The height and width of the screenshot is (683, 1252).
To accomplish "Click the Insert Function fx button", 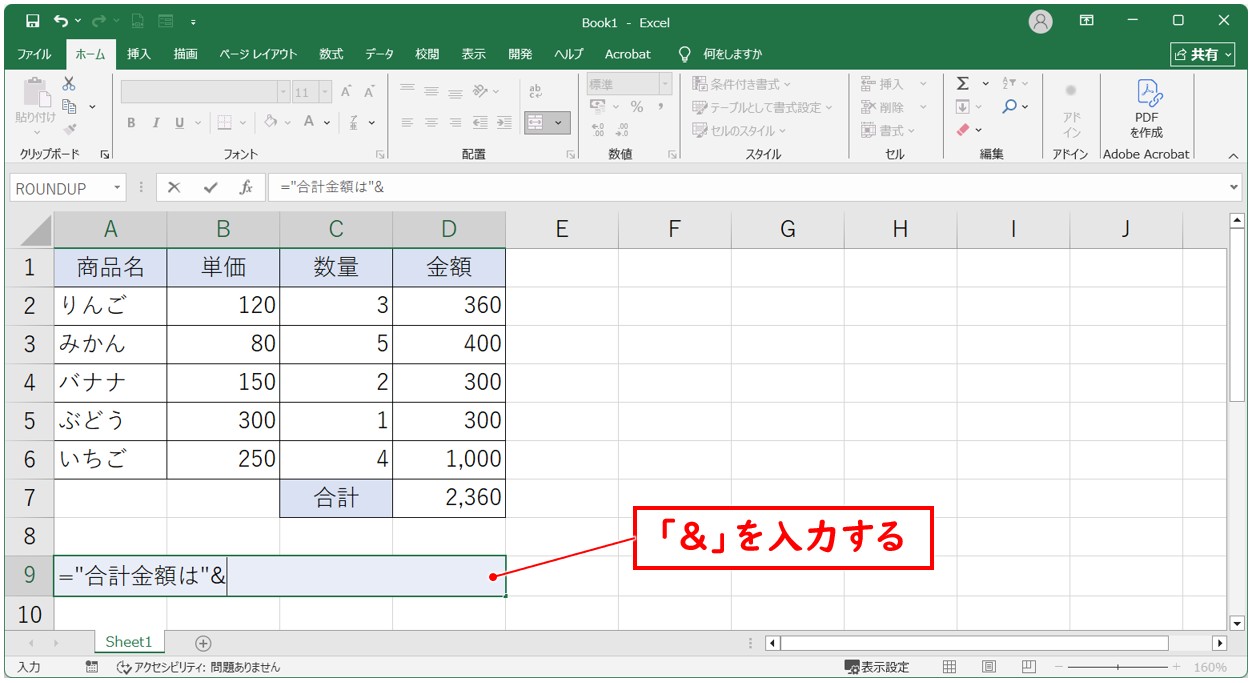I will tap(247, 187).
